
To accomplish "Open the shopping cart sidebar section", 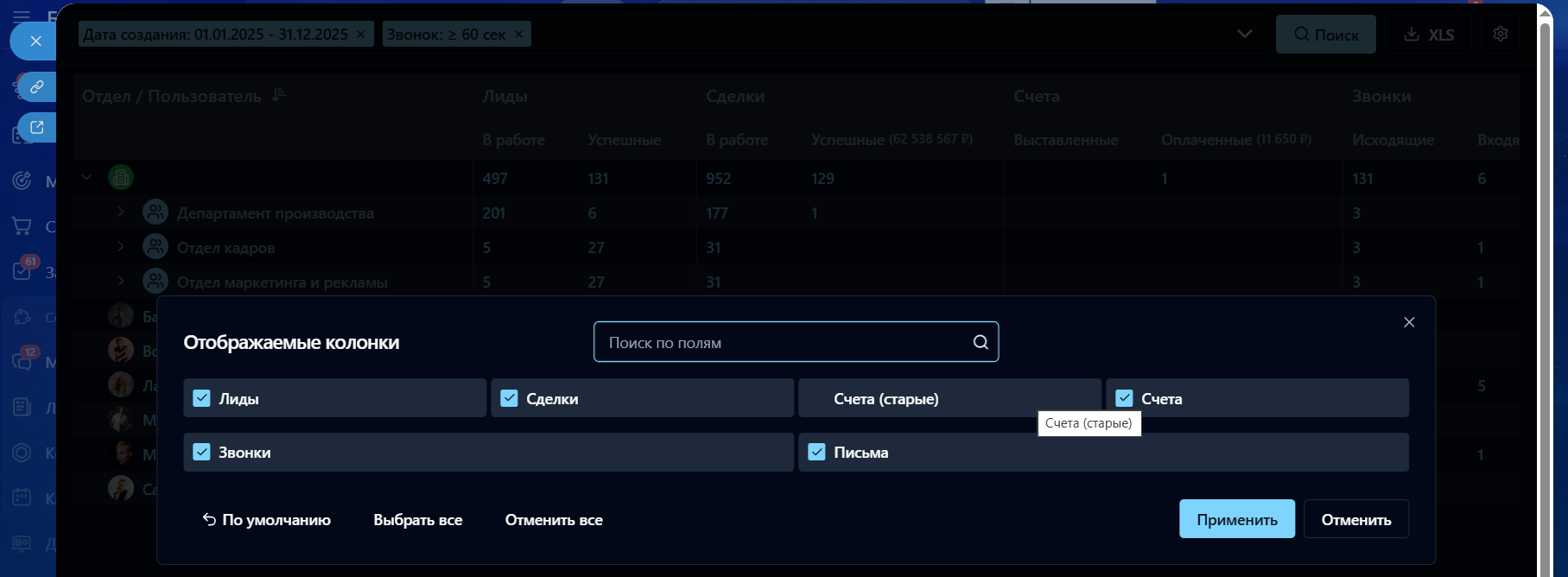I will pos(22,226).
